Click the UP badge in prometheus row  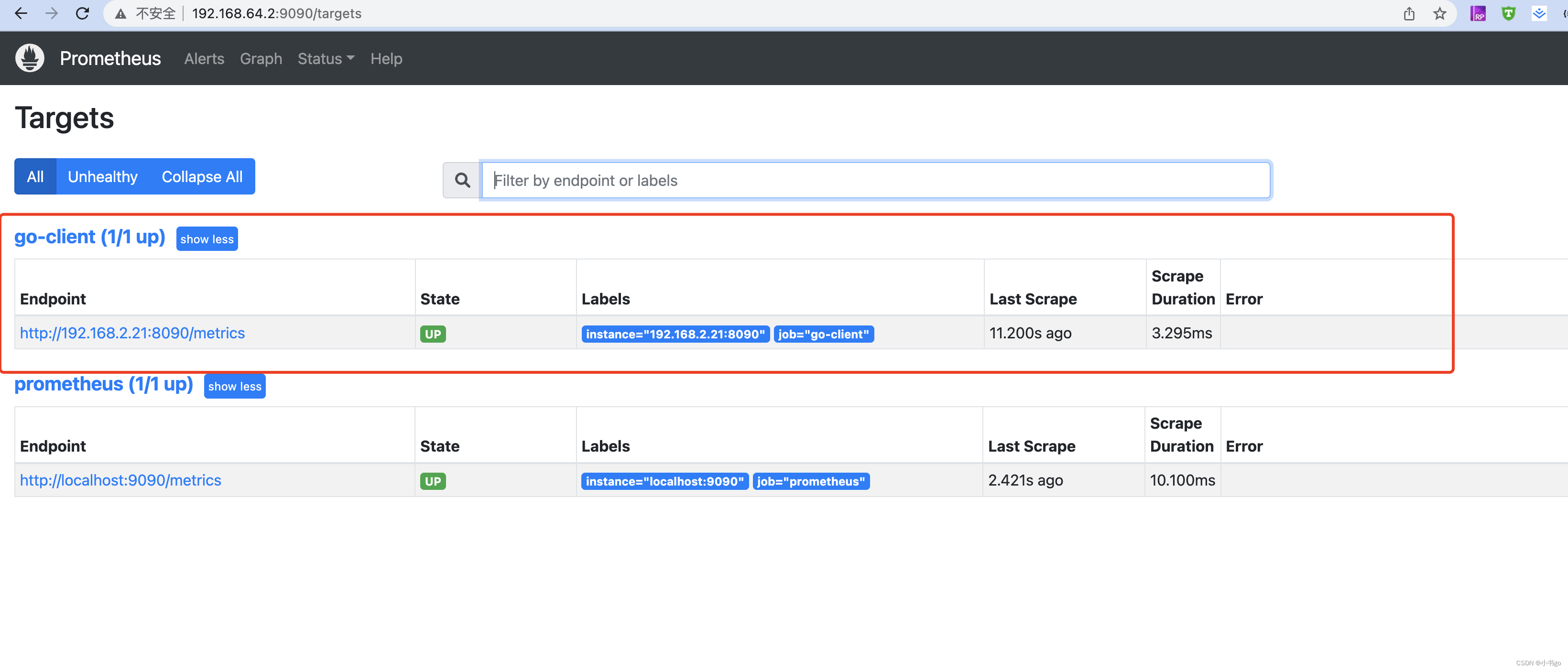[433, 481]
